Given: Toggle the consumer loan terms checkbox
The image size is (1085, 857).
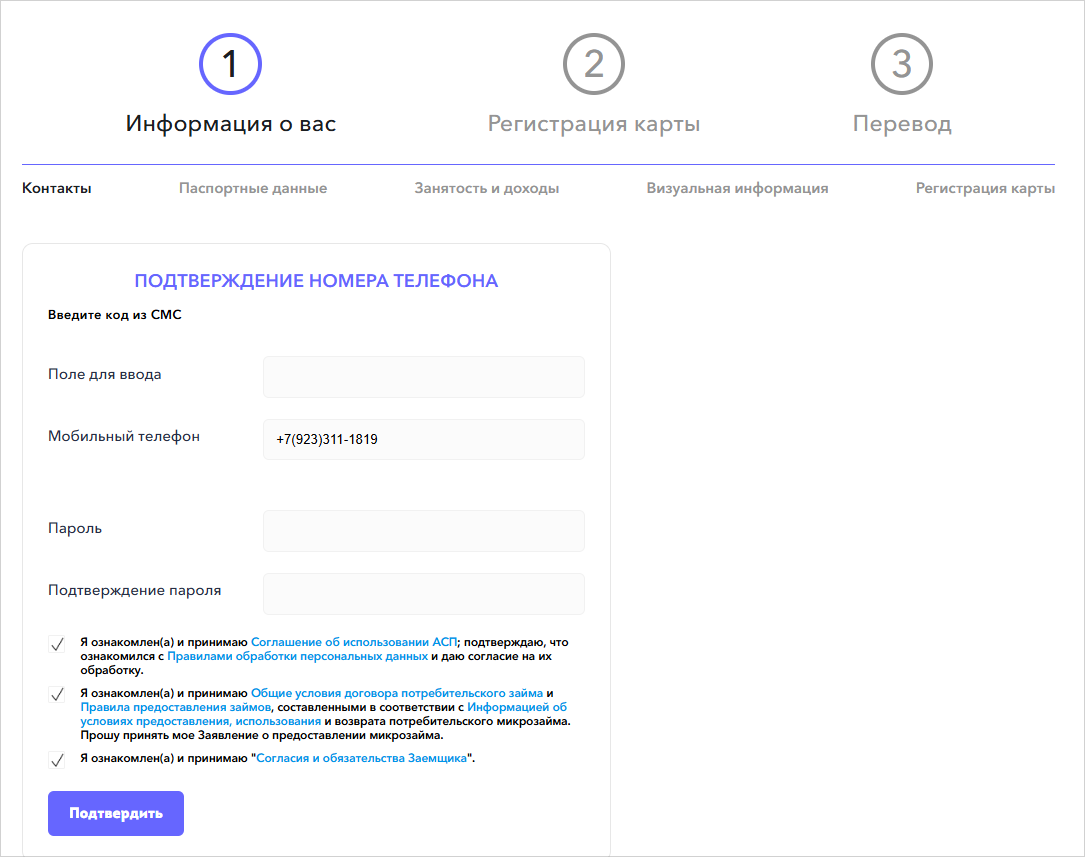Looking at the screenshot, I should (x=57, y=695).
